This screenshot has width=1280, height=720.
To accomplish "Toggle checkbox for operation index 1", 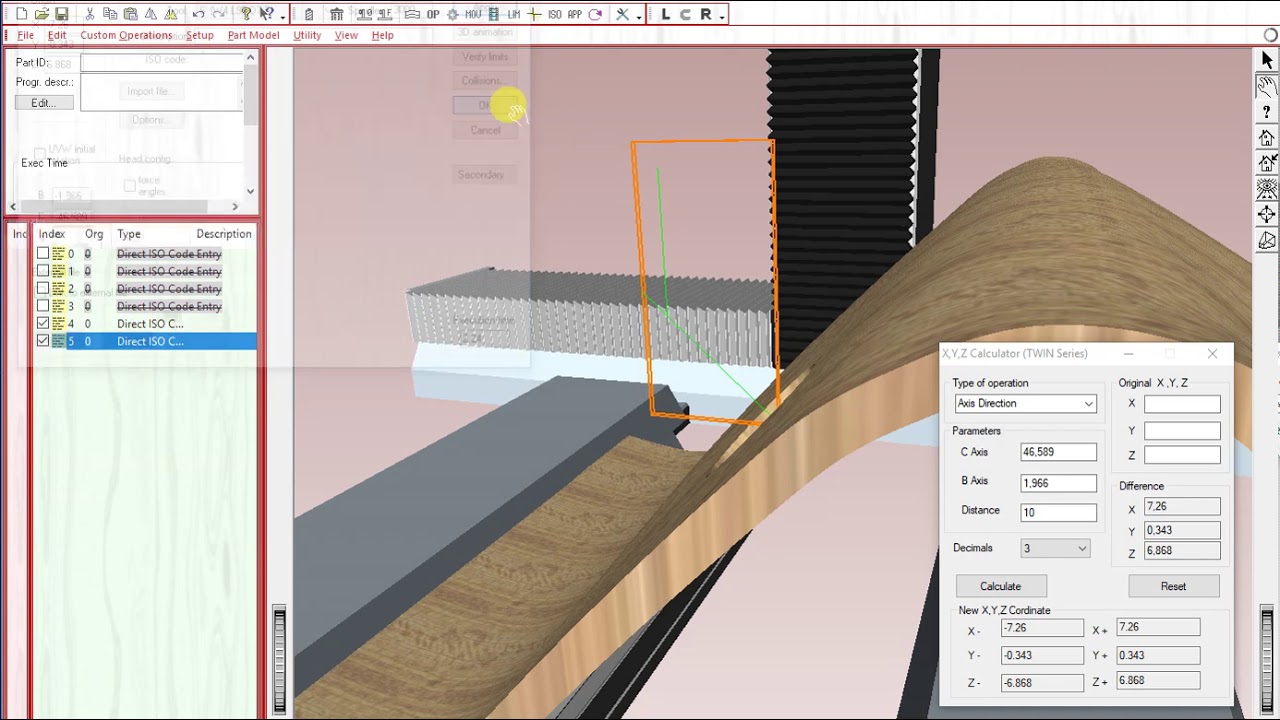I will click(43, 271).
